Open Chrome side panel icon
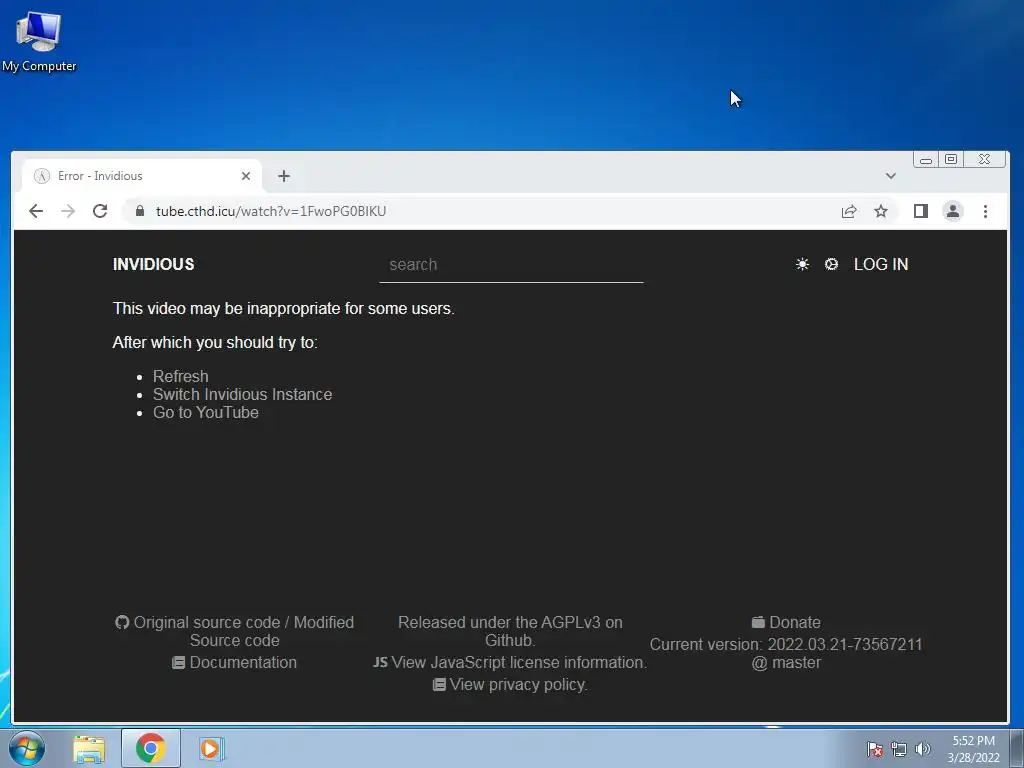The width and height of the screenshot is (1024, 768). point(921,211)
